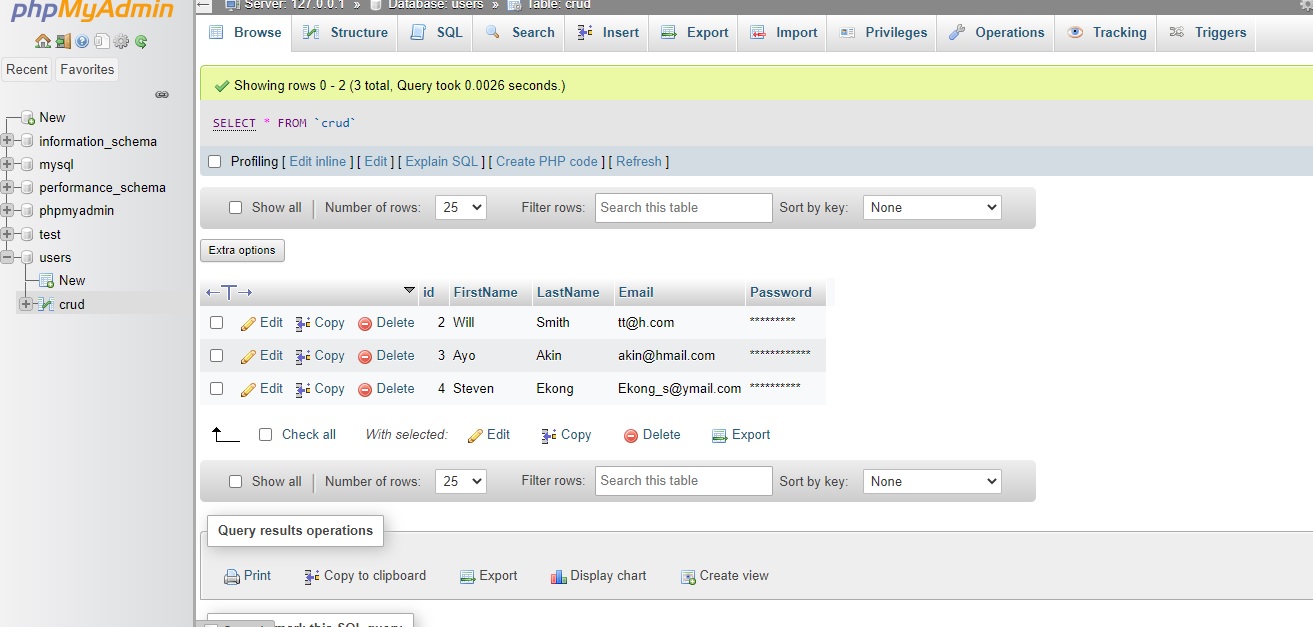Select the phpmyadmin database in tree
This screenshot has height=627, width=1313.
(76, 210)
